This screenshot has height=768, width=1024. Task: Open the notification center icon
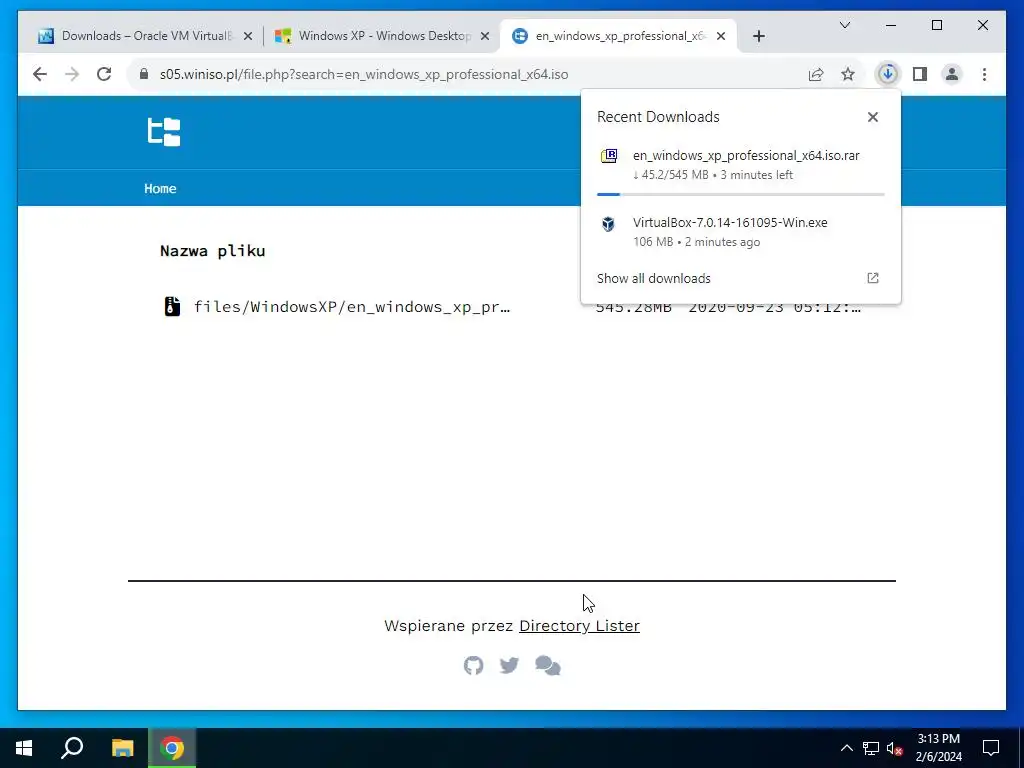click(x=991, y=748)
